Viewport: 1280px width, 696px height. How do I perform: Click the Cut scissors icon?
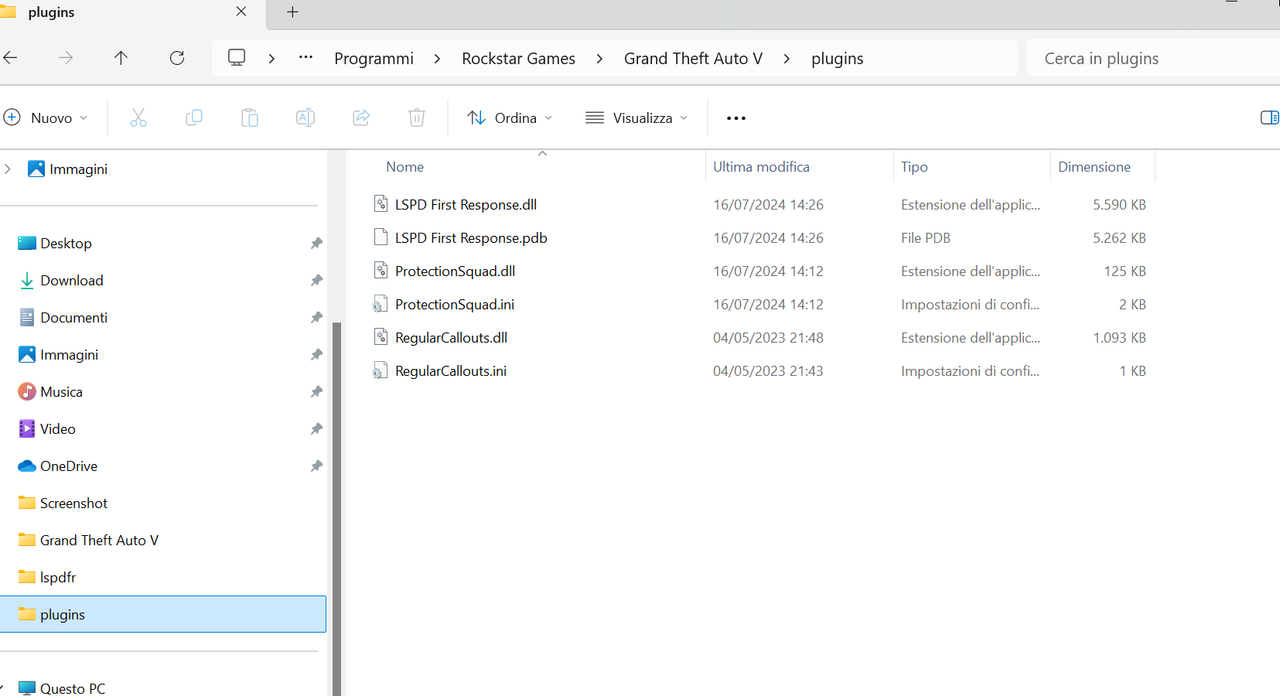pyautogui.click(x=138, y=118)
